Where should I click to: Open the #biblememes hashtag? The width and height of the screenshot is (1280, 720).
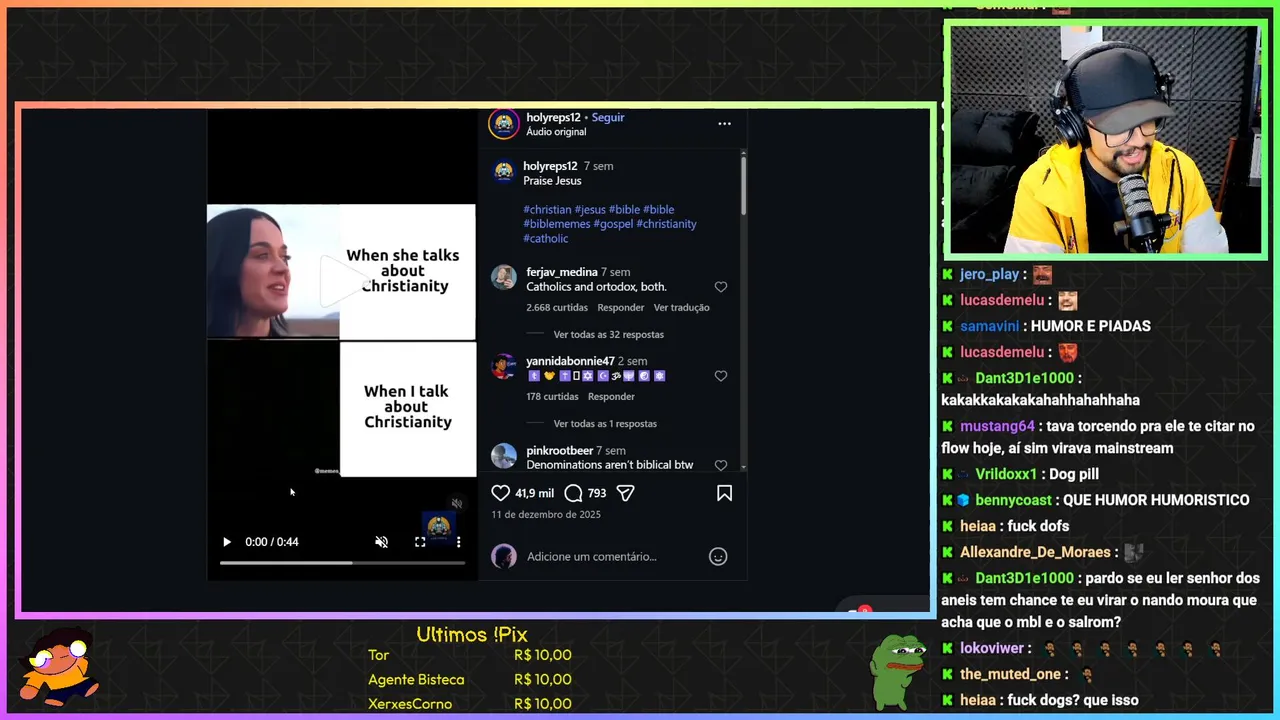pyautogui.click(x=557, y=224)
